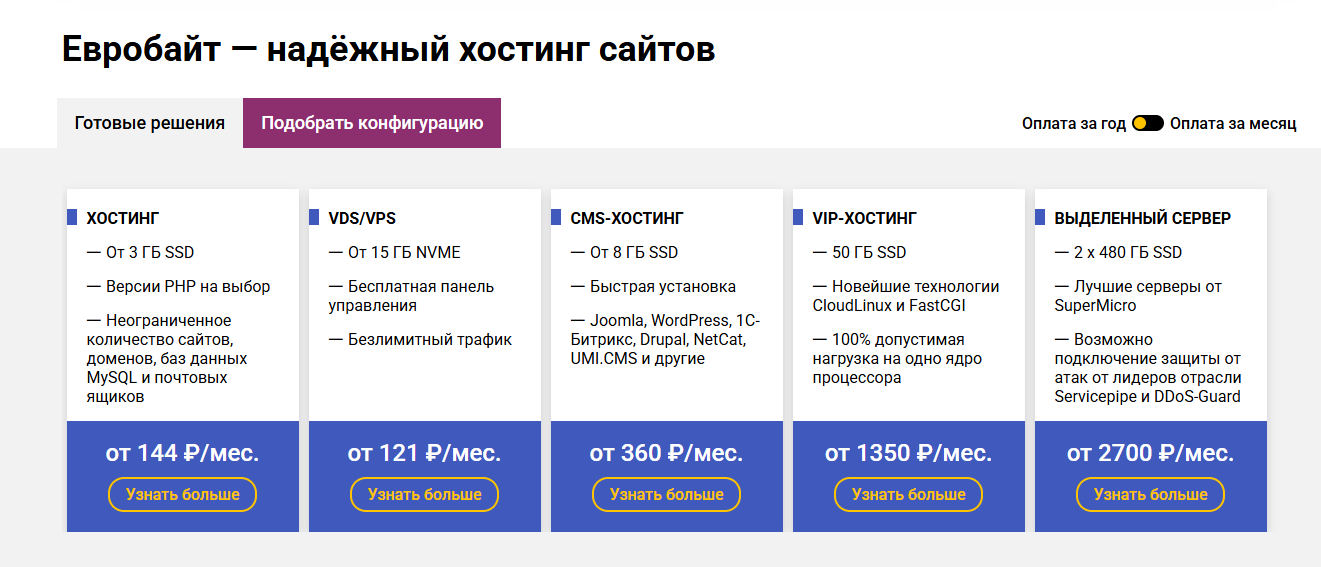The width and height of the screenshot is (1321, 567).
Task: Open the VIP-ХОСТИНГ card heading
Action: tap(865, 218)
